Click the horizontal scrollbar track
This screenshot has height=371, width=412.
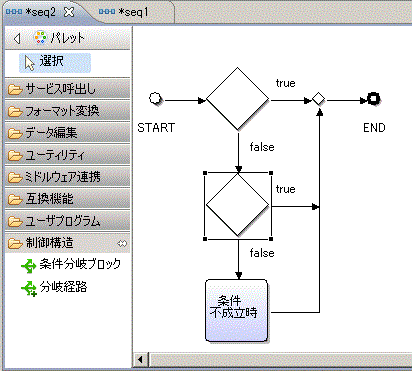point(280,360)
